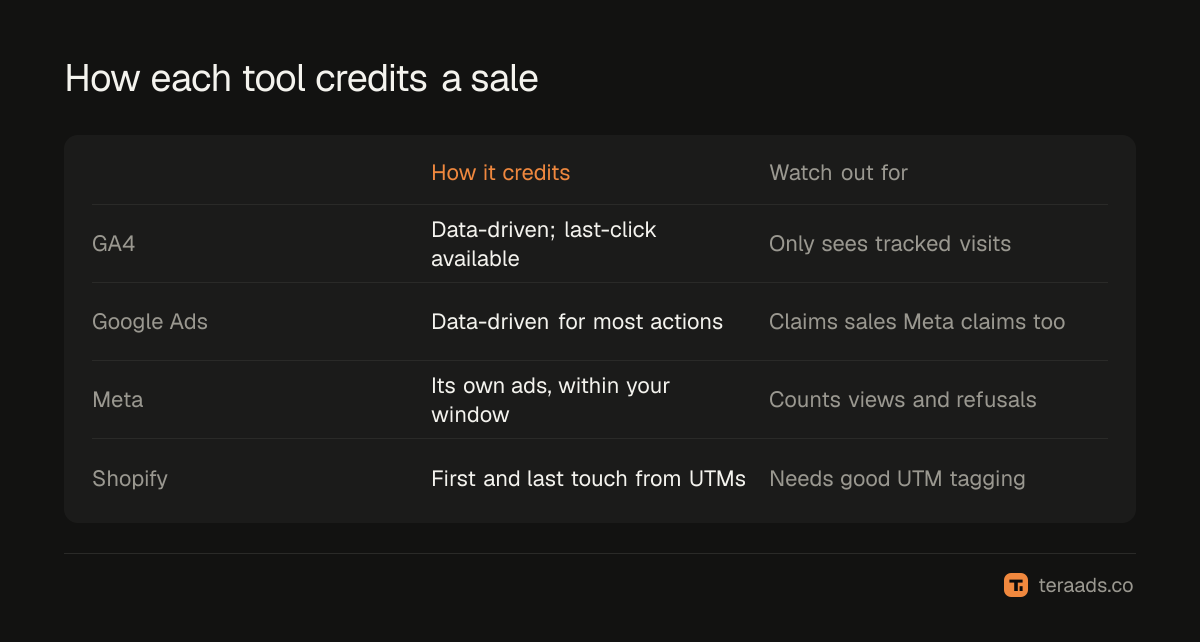Click 'Counts views and refusals' text
1200x642 pixels.
(x=902, y=400)
